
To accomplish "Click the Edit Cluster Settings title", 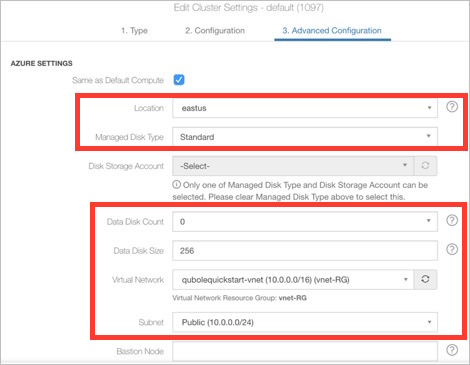I will click(248, 7).
